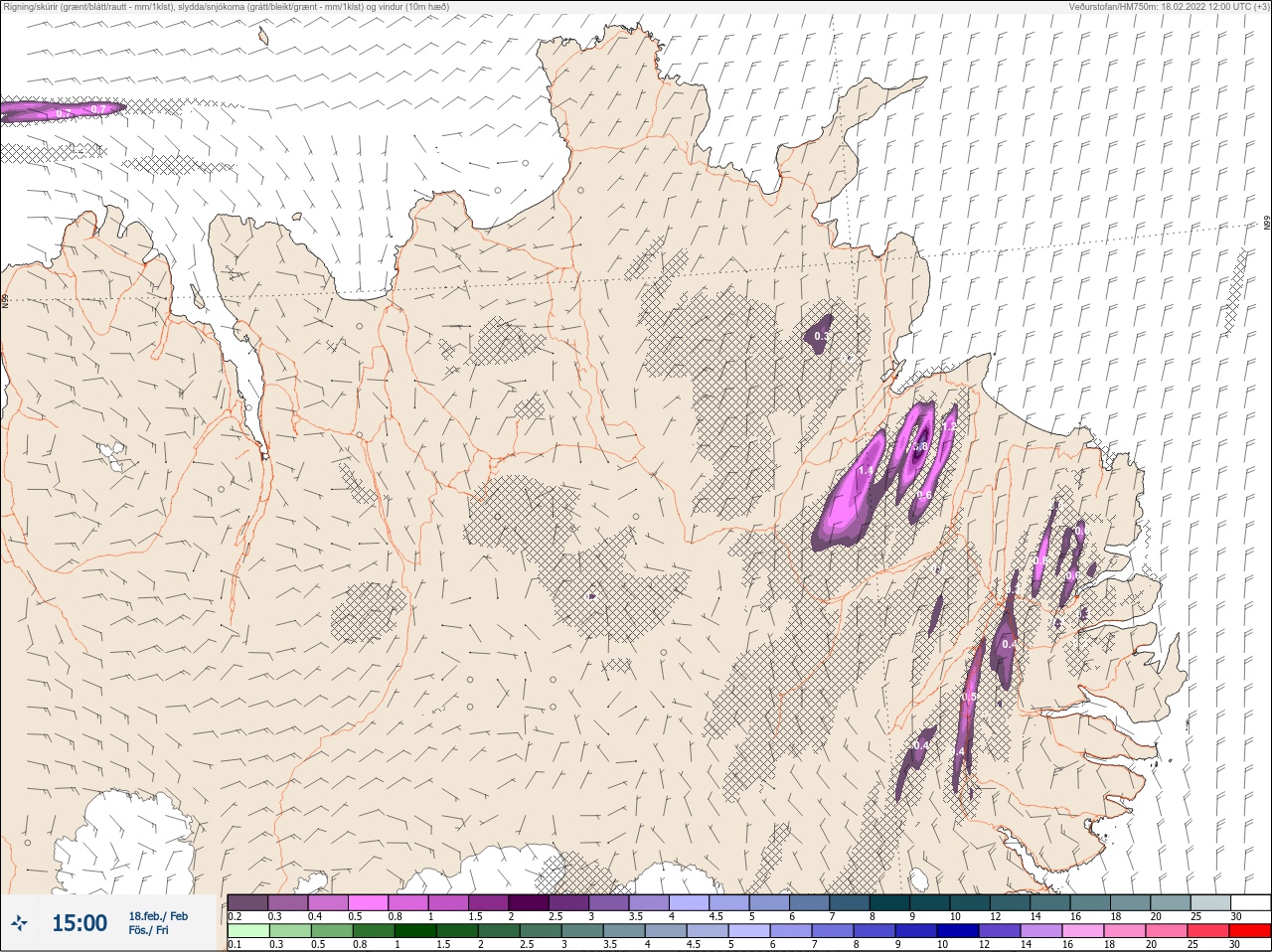Viewport: 1272px width, 952px height.
Task: Click the lower scale label 0.1
Action: (235, 945)
